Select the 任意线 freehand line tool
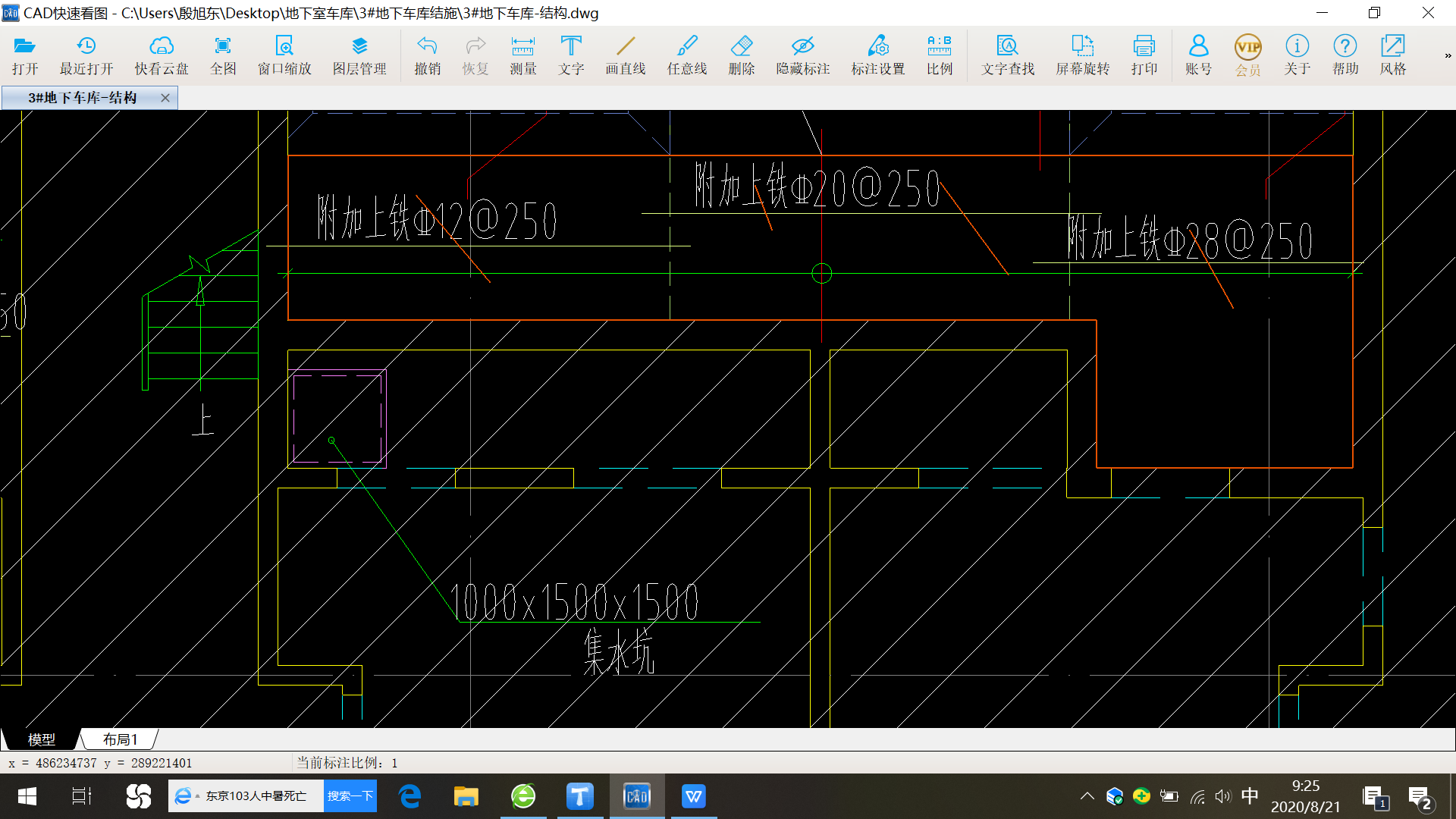 pyautogui.click(x=687, y=55)
